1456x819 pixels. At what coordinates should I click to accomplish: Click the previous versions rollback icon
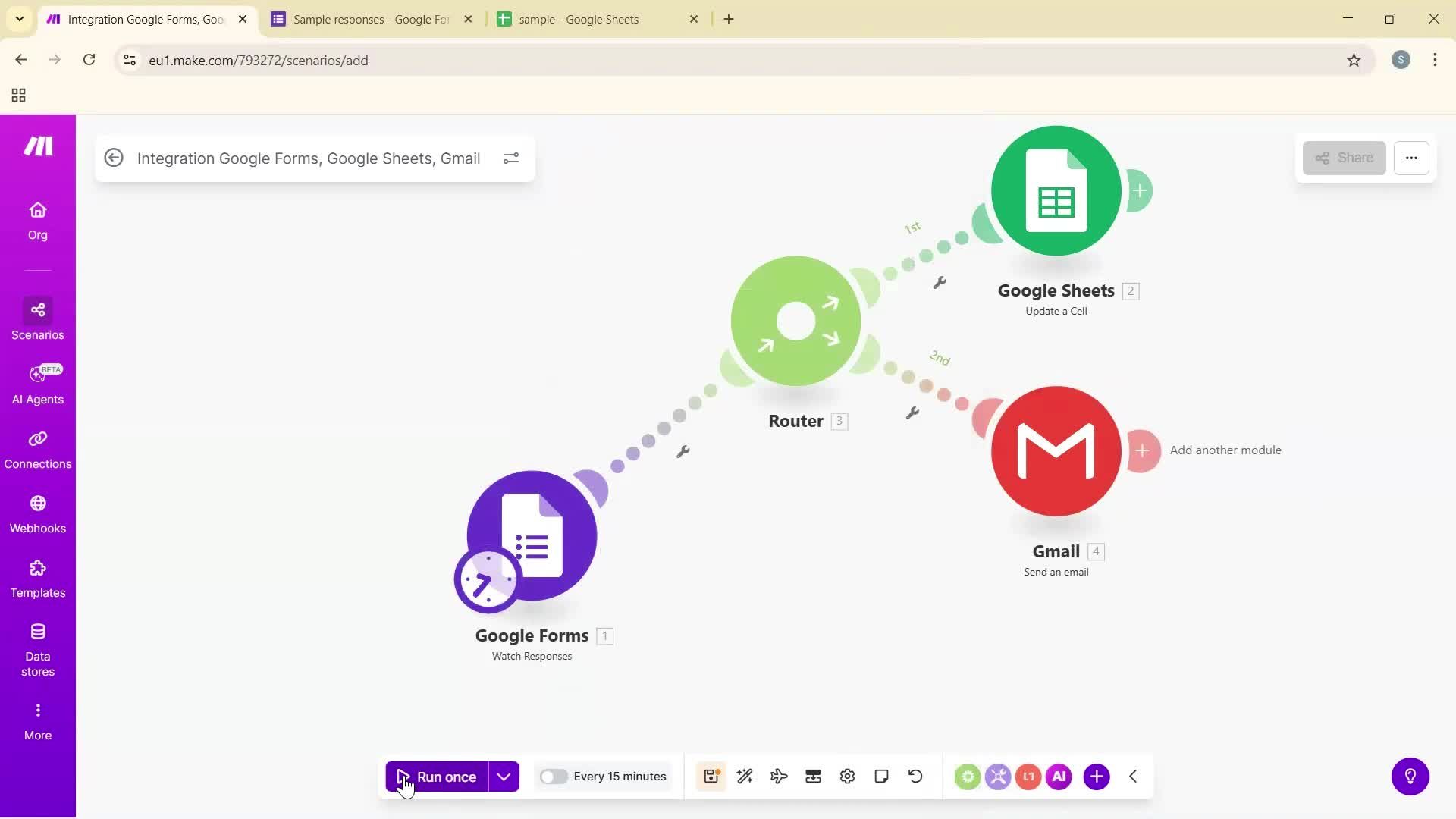(x=915, y=776)
